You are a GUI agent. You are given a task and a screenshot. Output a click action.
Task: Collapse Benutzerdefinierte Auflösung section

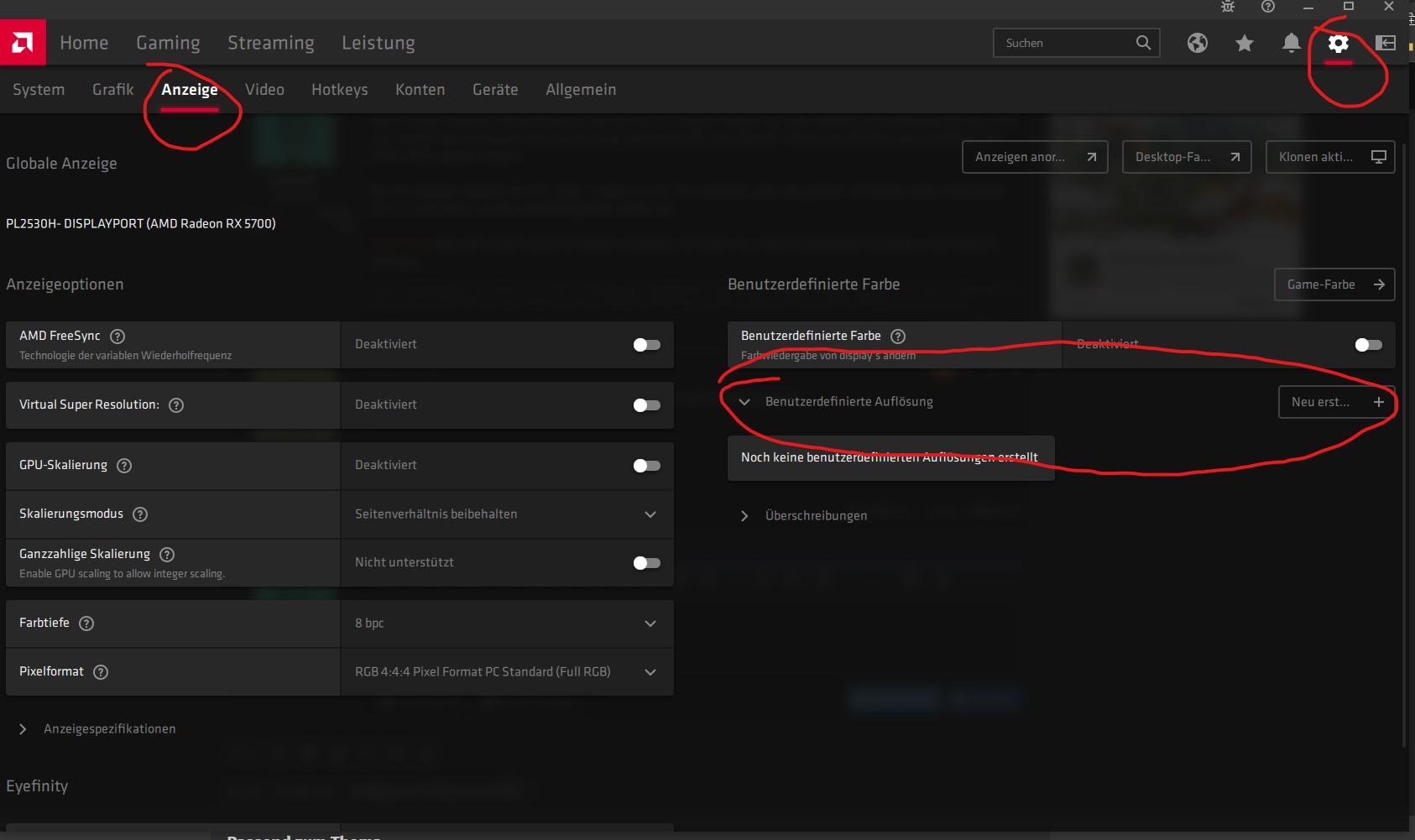(744, 402)
